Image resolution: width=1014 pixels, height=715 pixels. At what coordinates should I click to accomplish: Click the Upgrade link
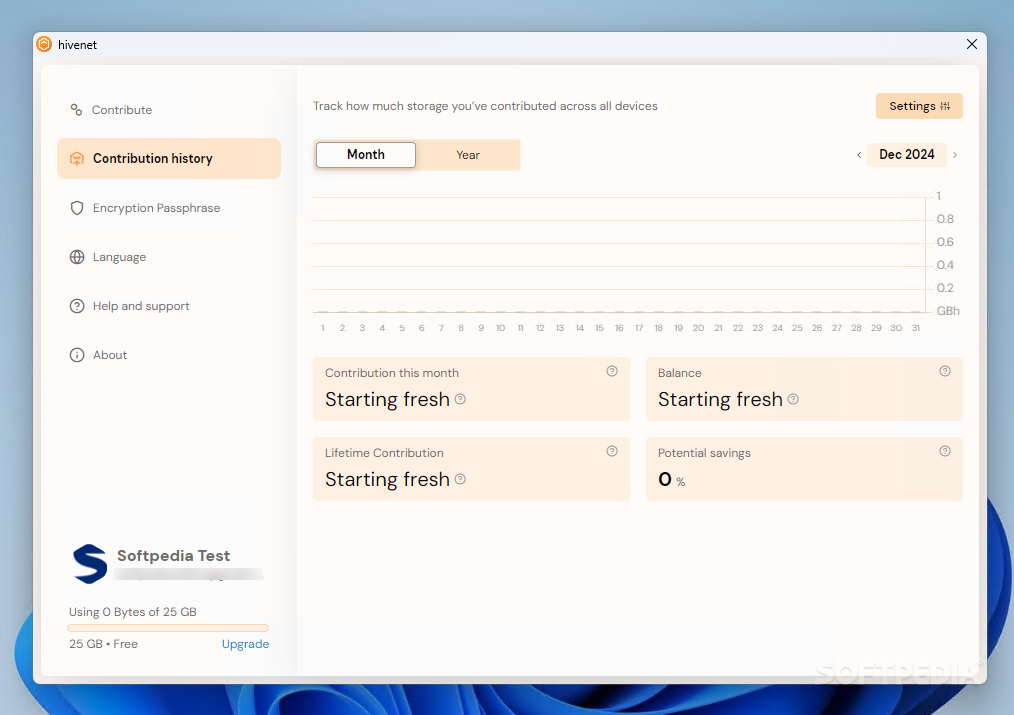[245, 644]
